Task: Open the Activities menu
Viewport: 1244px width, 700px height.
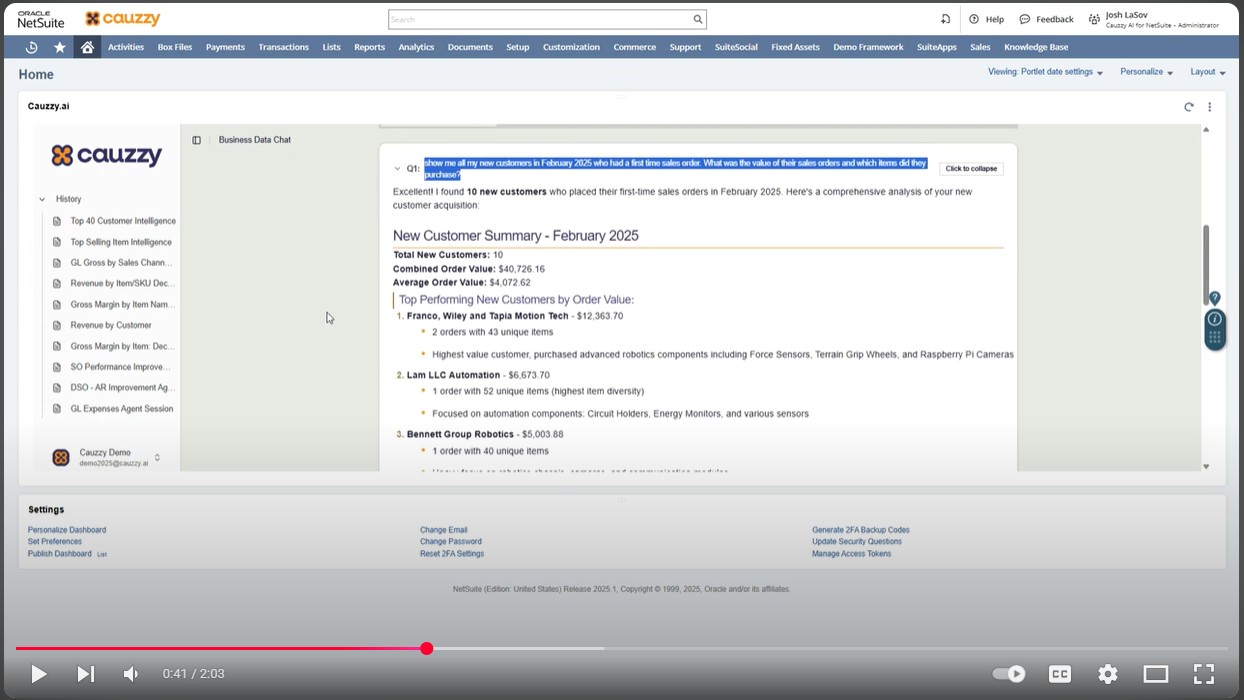Action: [x=126, y=47]
